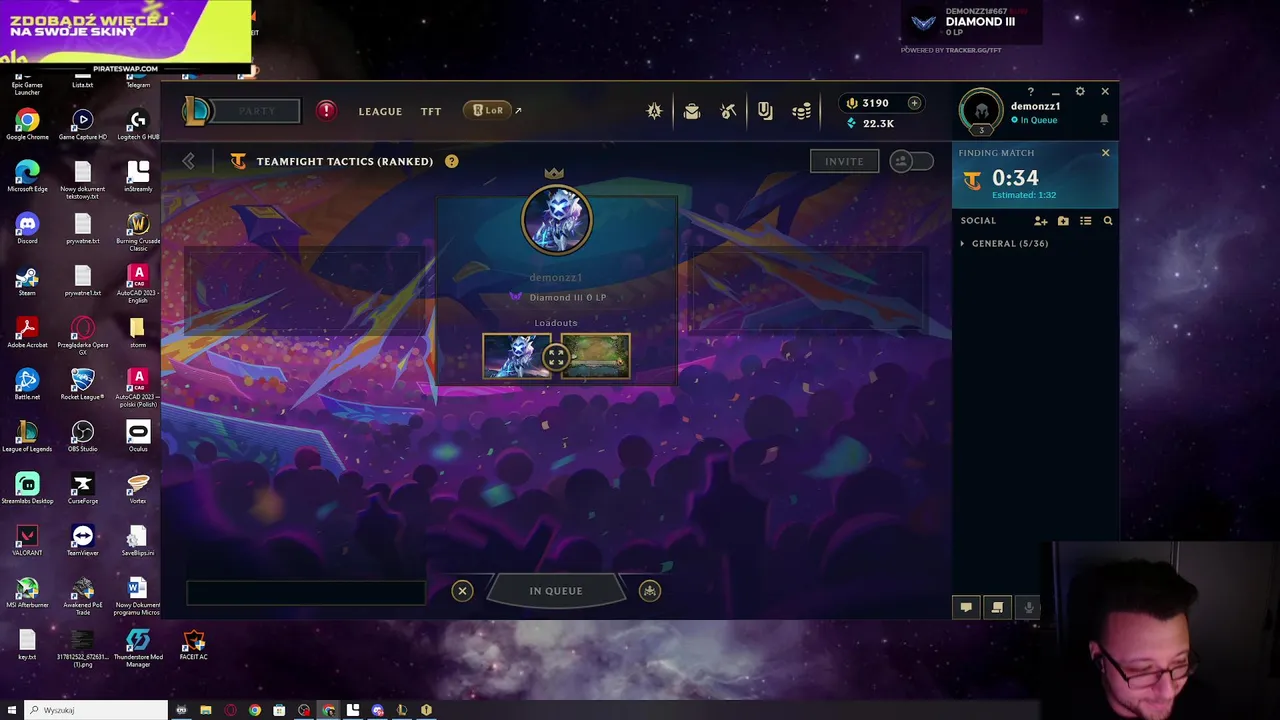Open the Store coins icon
The image size is (1280, 720).
coord(802,111)
